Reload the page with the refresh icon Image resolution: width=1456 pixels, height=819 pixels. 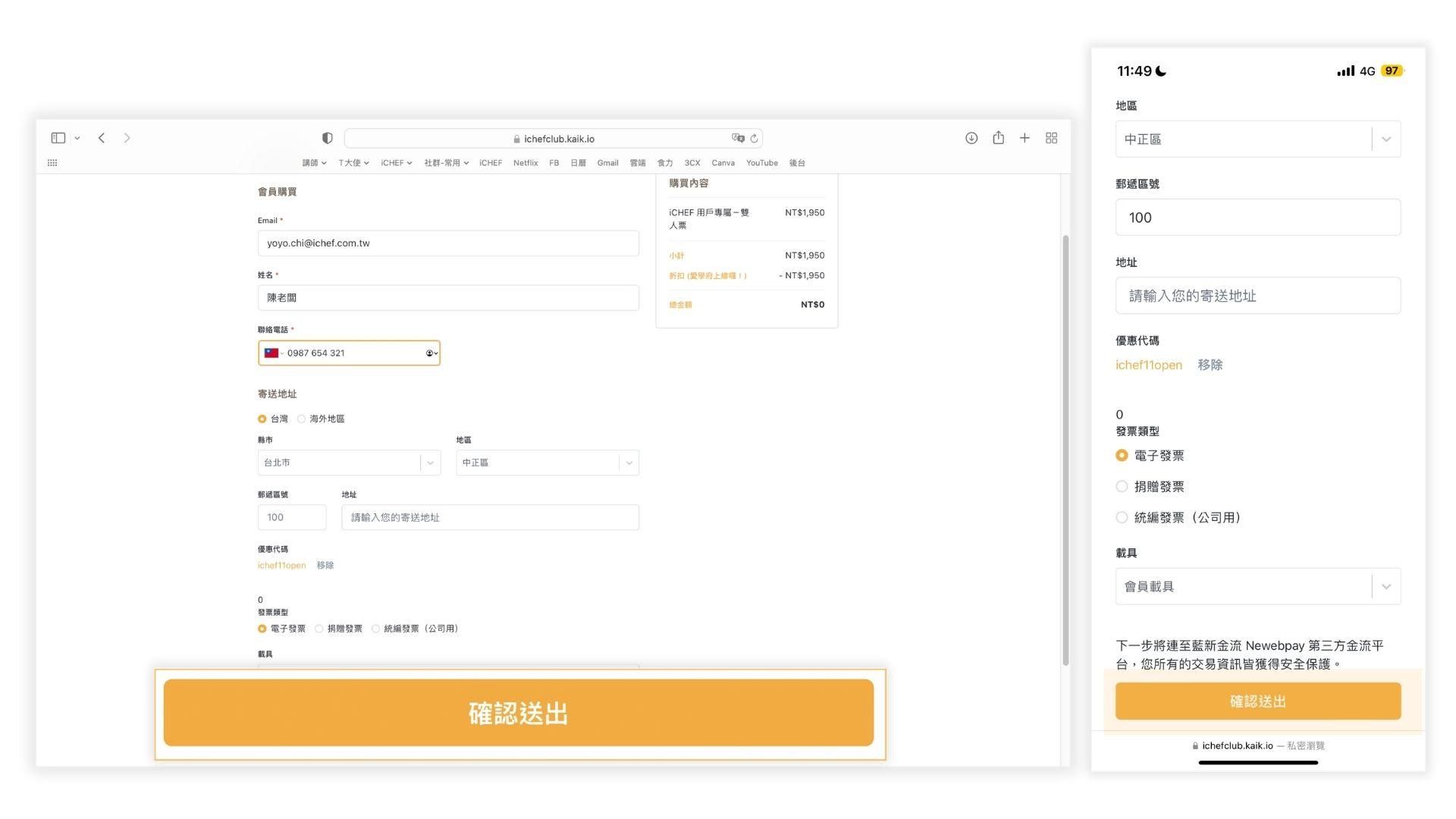(x=754, y=139)
